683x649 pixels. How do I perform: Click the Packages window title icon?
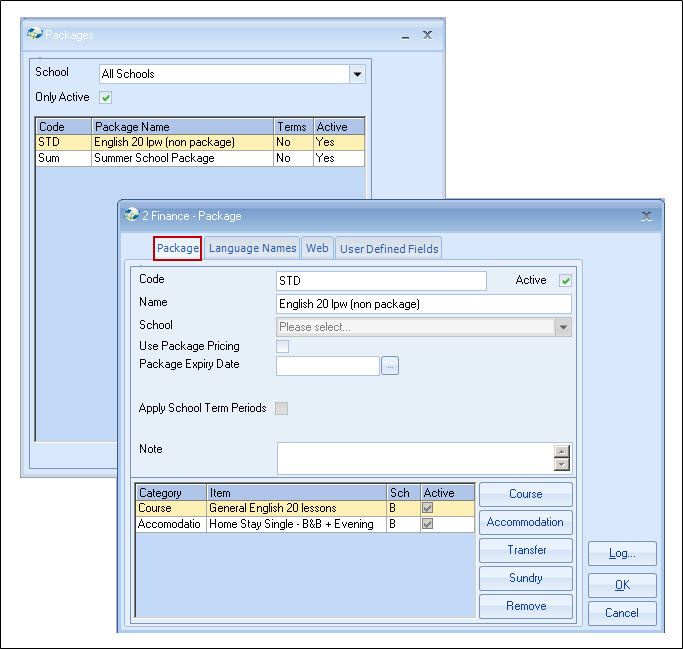(x=35, y=34)
